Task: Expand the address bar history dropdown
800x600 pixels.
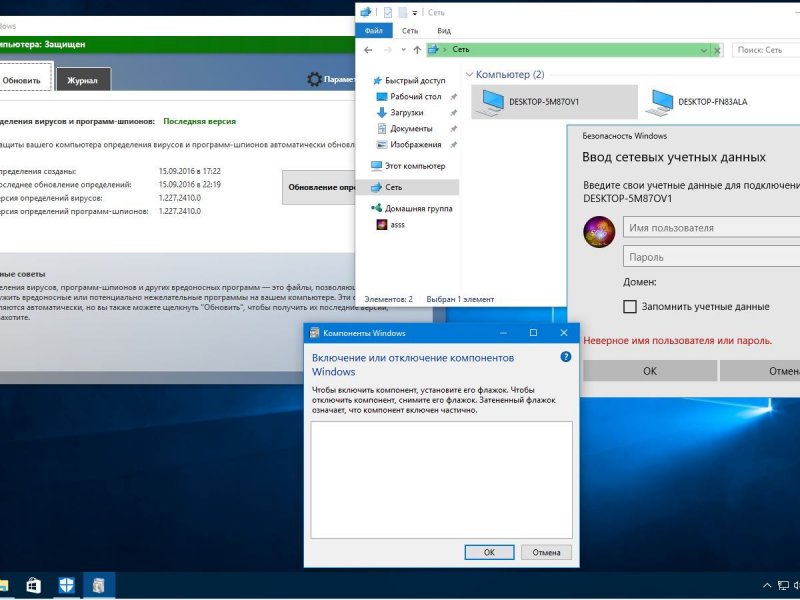Action: coord(704,50)
